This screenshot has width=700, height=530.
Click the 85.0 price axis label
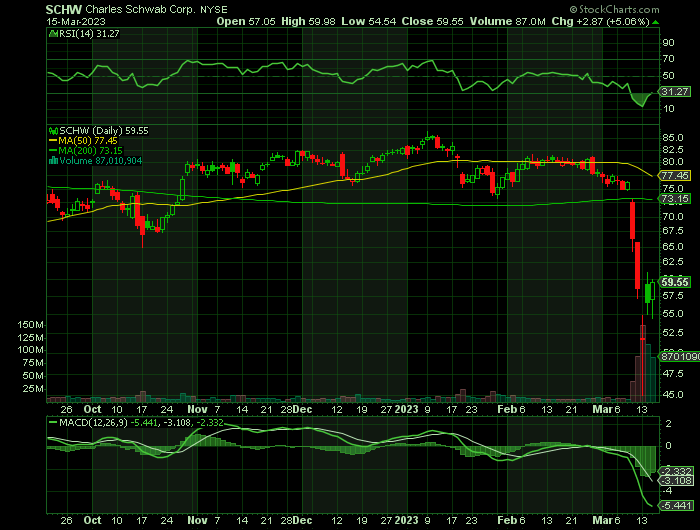pos(673,138)
